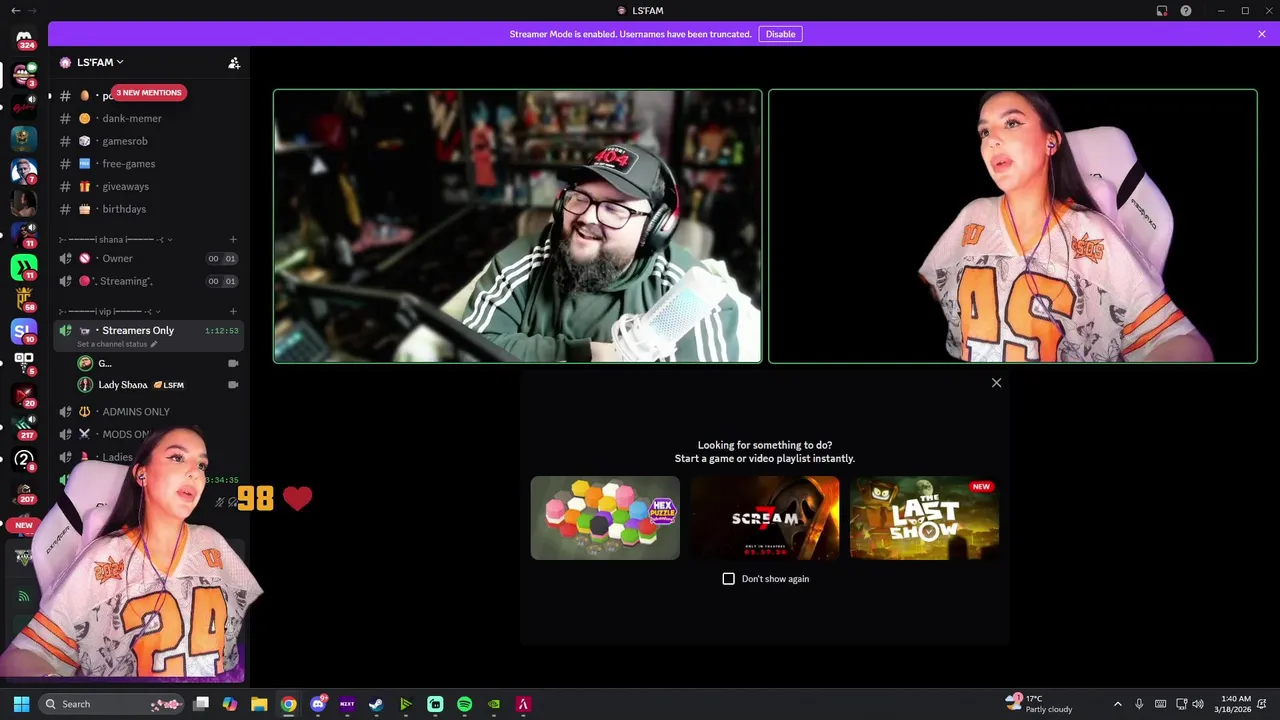The height and width of the screenshot is (720, 1280).
Task: Add a channel to shana category
Action: tap(233, 240)
